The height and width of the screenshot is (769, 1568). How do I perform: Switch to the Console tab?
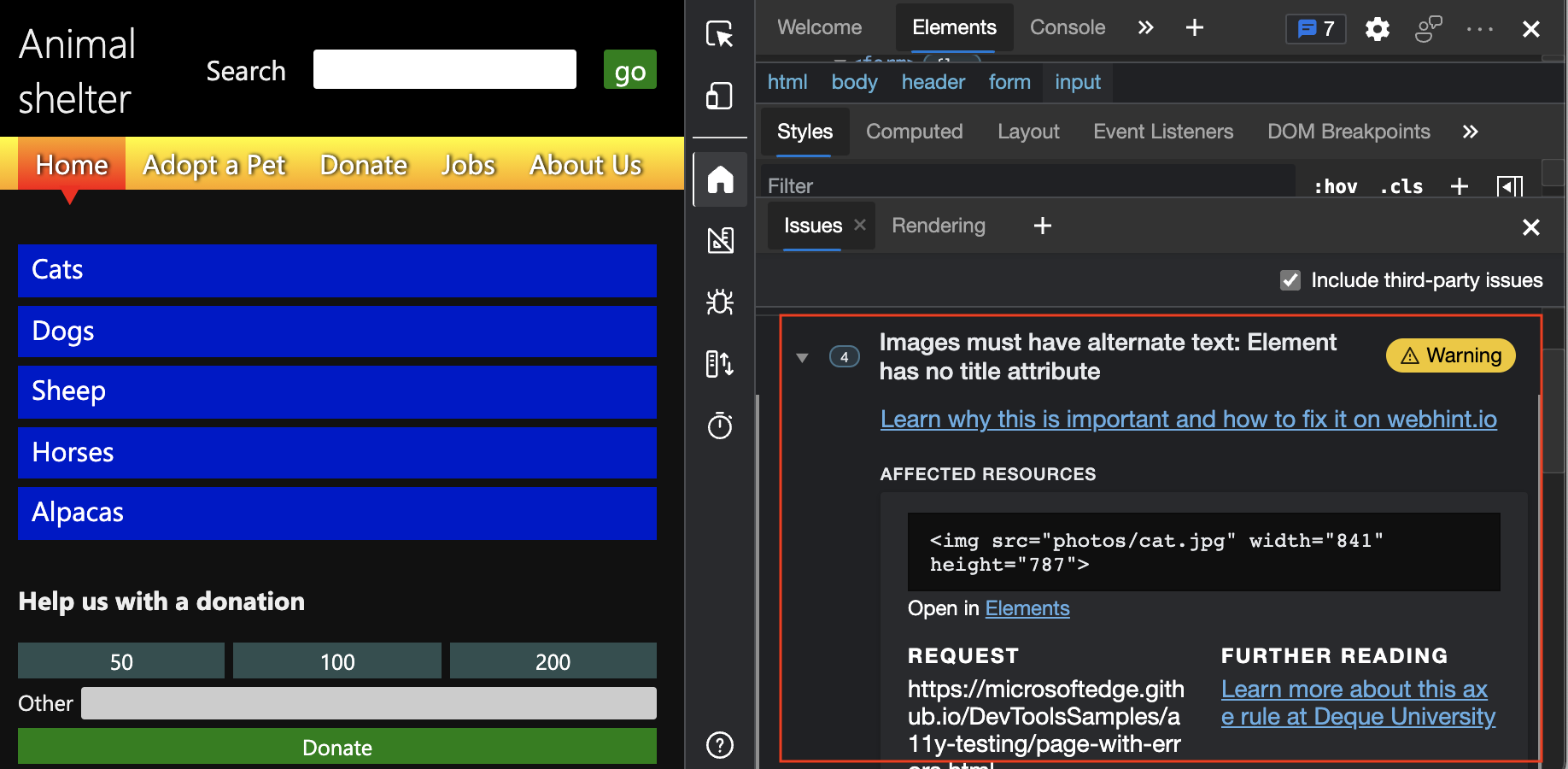pos(1067,27)
